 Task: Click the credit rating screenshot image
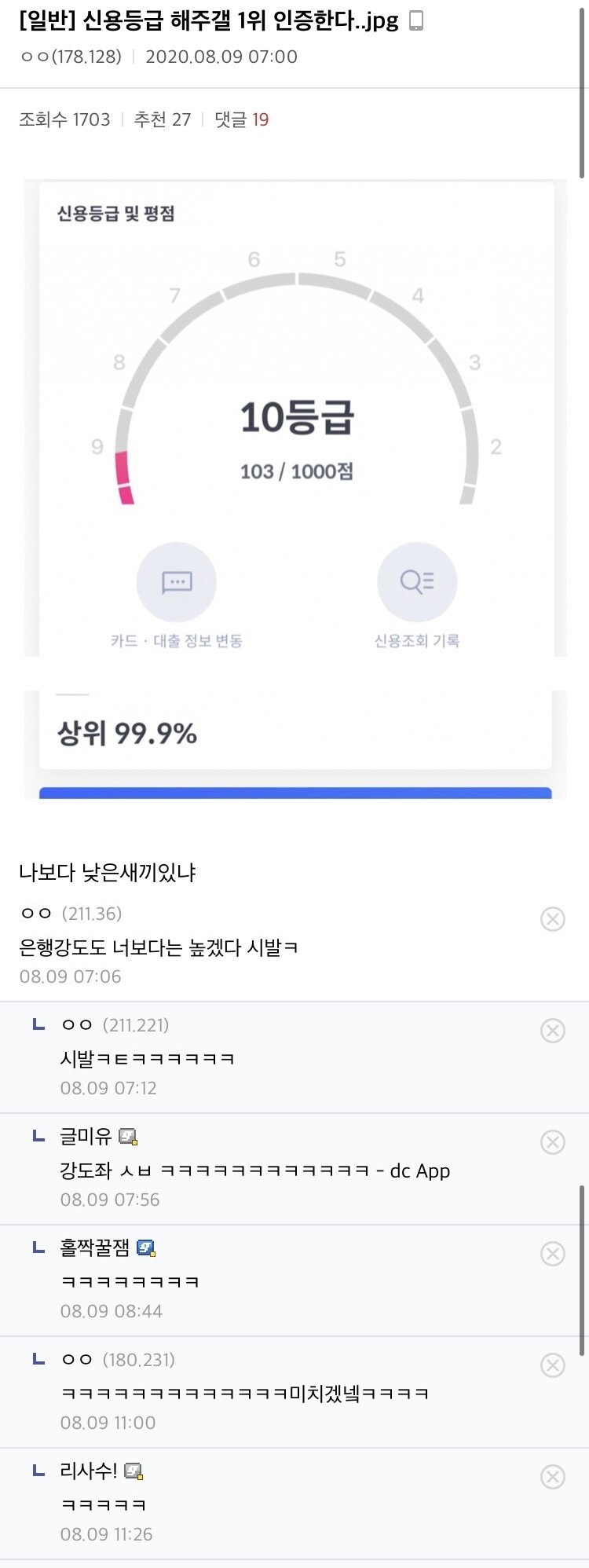295,440
